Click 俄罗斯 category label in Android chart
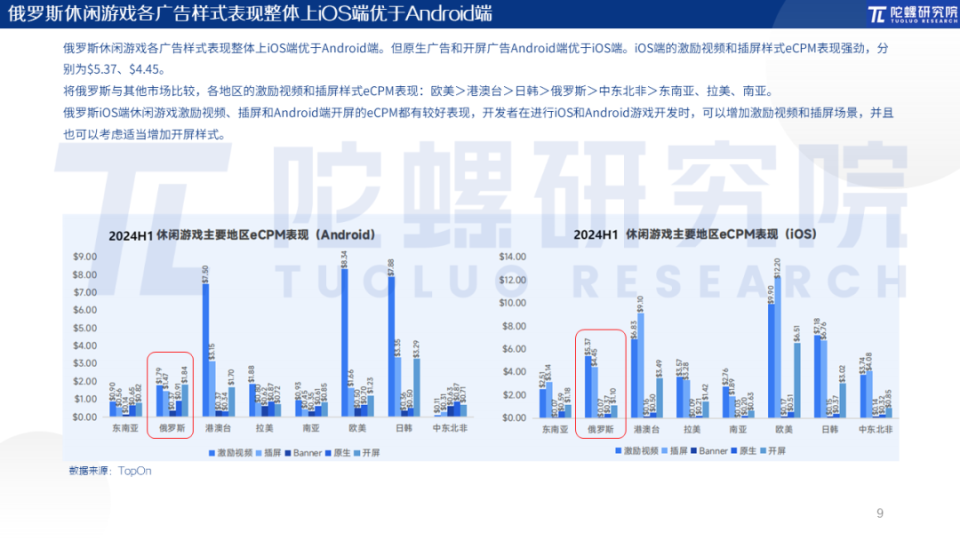 point(171,428)
